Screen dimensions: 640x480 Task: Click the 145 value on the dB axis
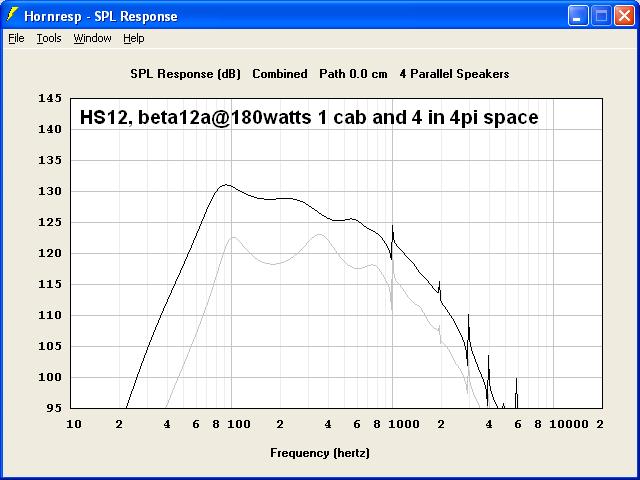50,98
